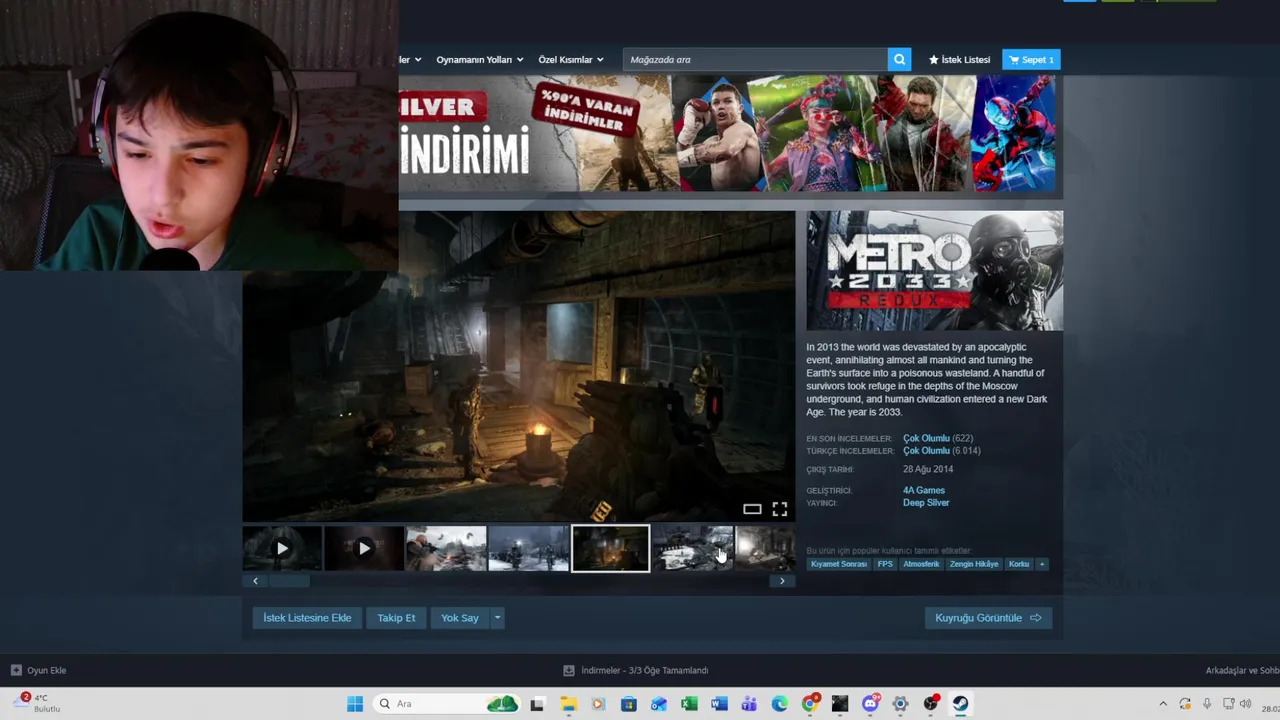Open the Yok Say dropdown arrow

(497, 618)
